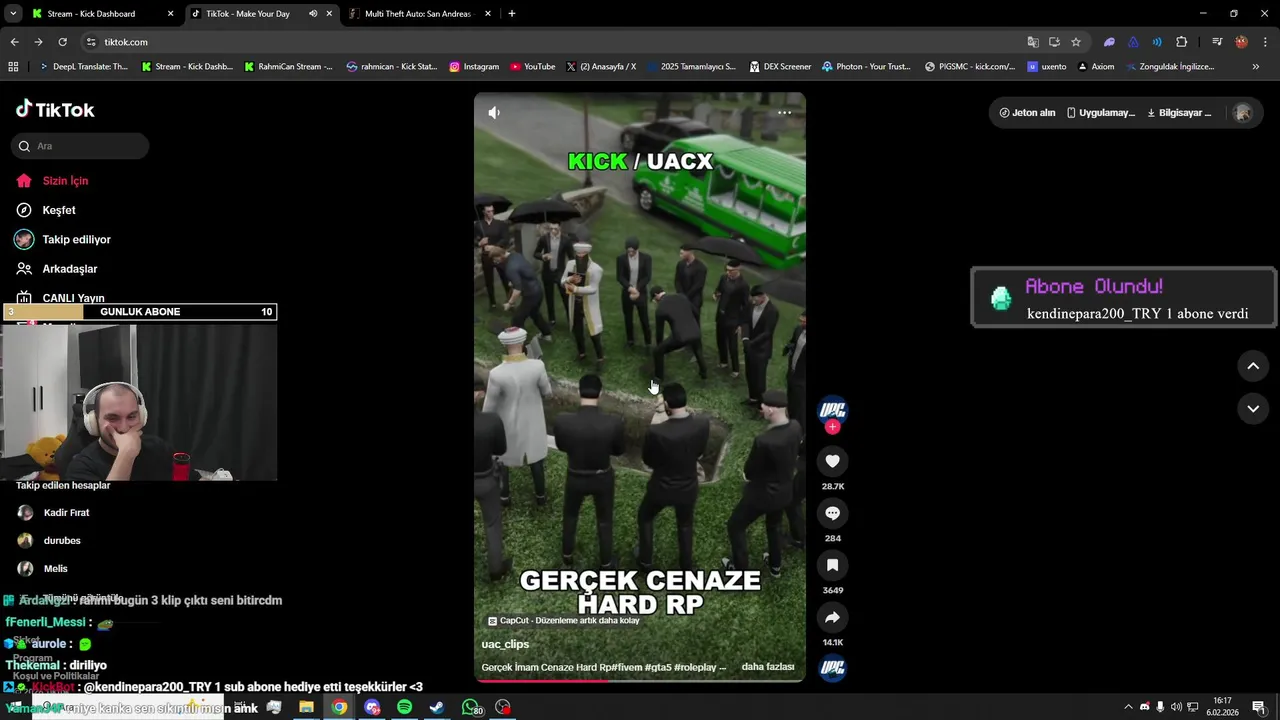Open durubes followed account
Viewport: 1280px width, 720px height.
(x=62, y=540)
